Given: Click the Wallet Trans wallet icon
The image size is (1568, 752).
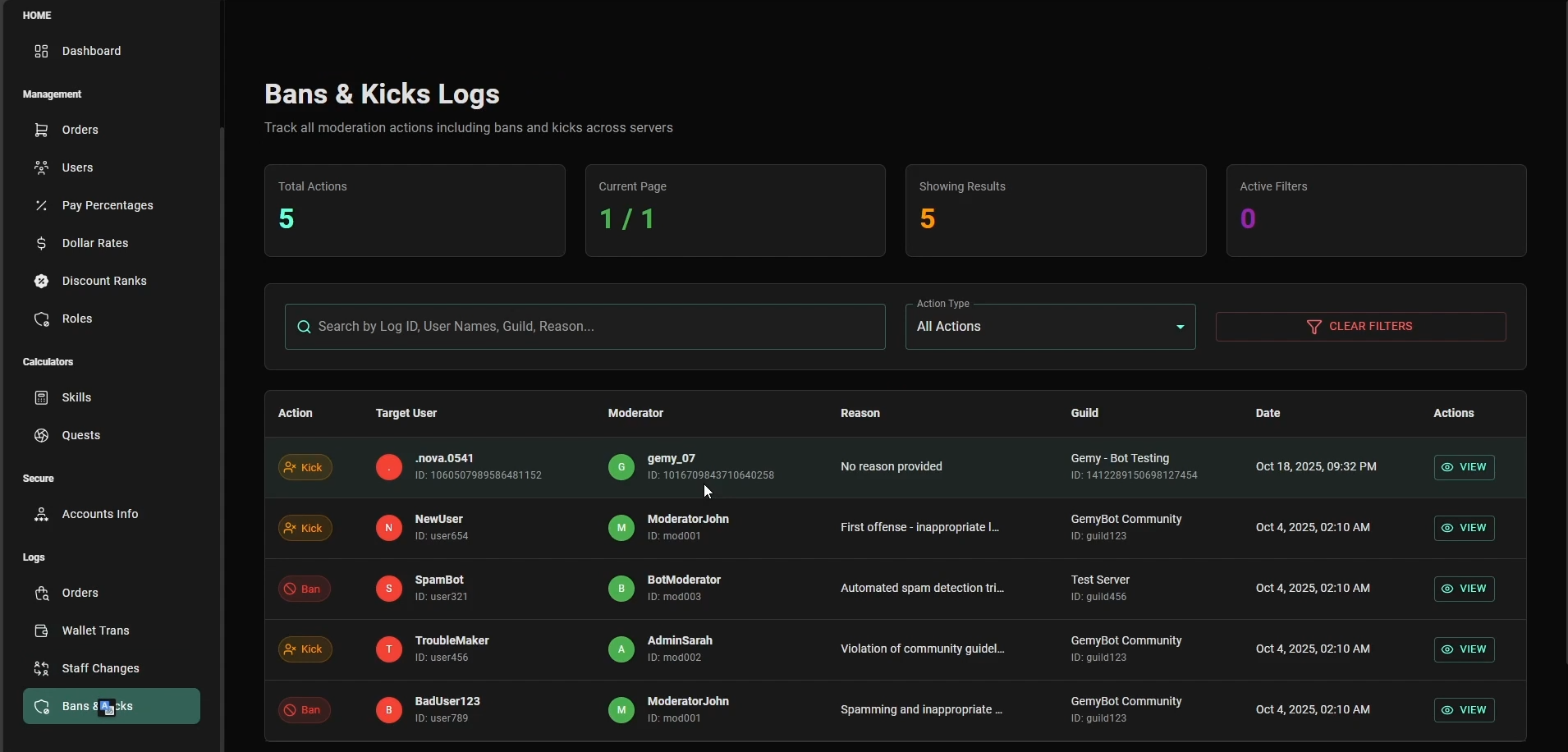Looking at the screenshot, I should tap(41, 630).
